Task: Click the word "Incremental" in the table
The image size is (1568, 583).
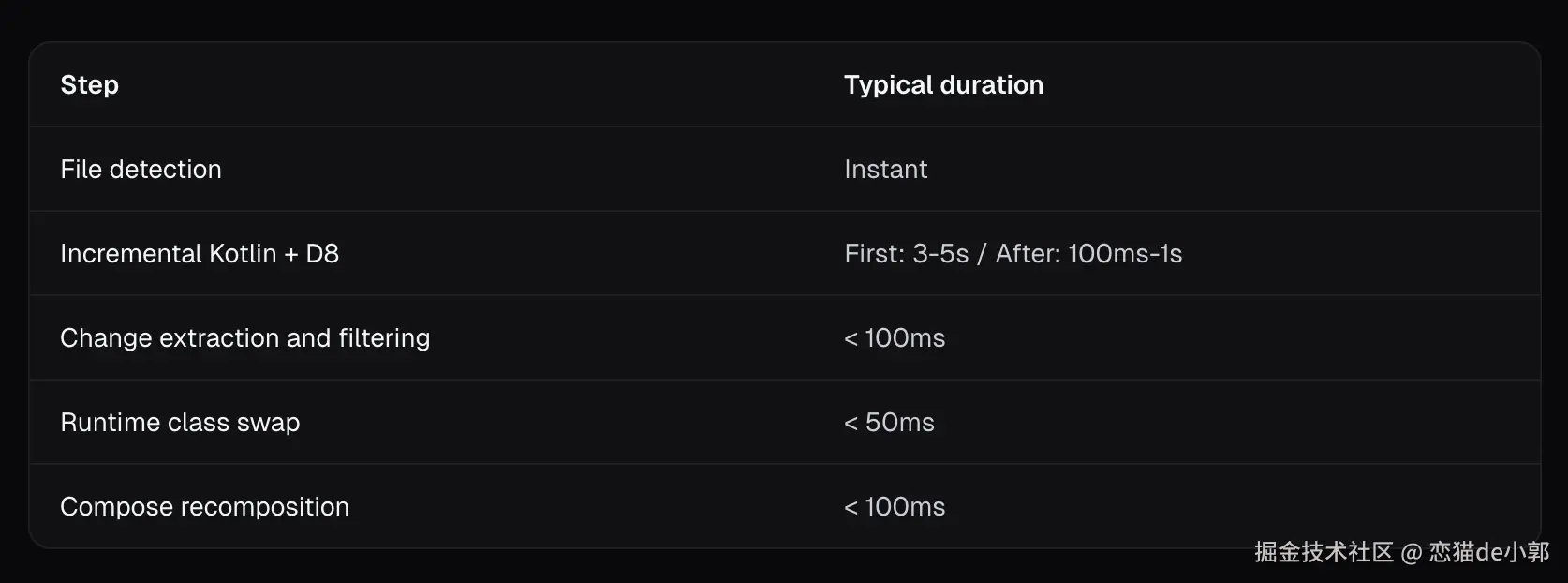Action: coord(130,254)
